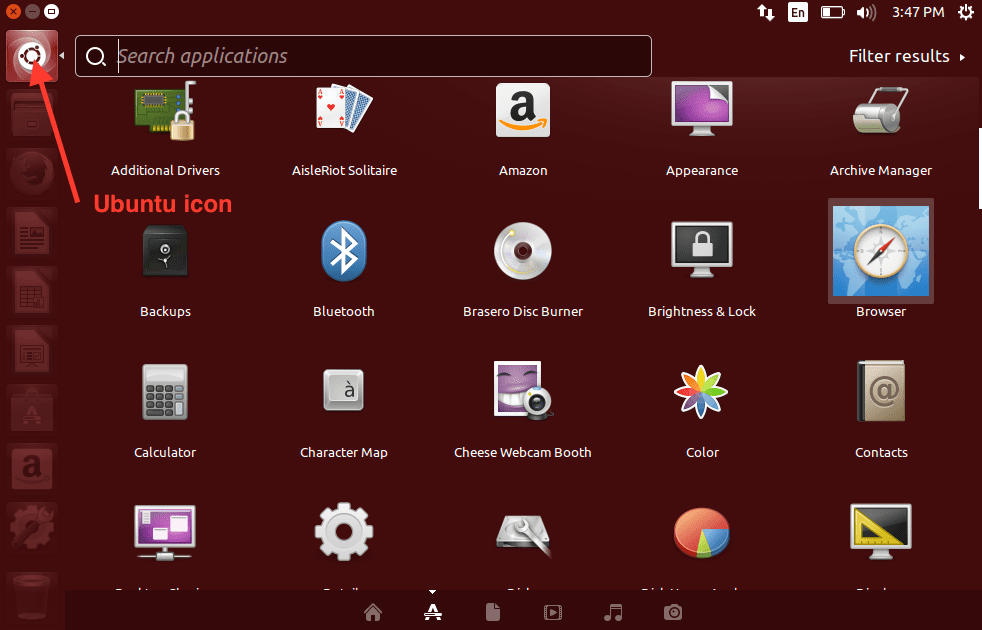Launch AisleRiot Solitaire game
This screenshot has height=630, width=982.
(x=344, y=109)
